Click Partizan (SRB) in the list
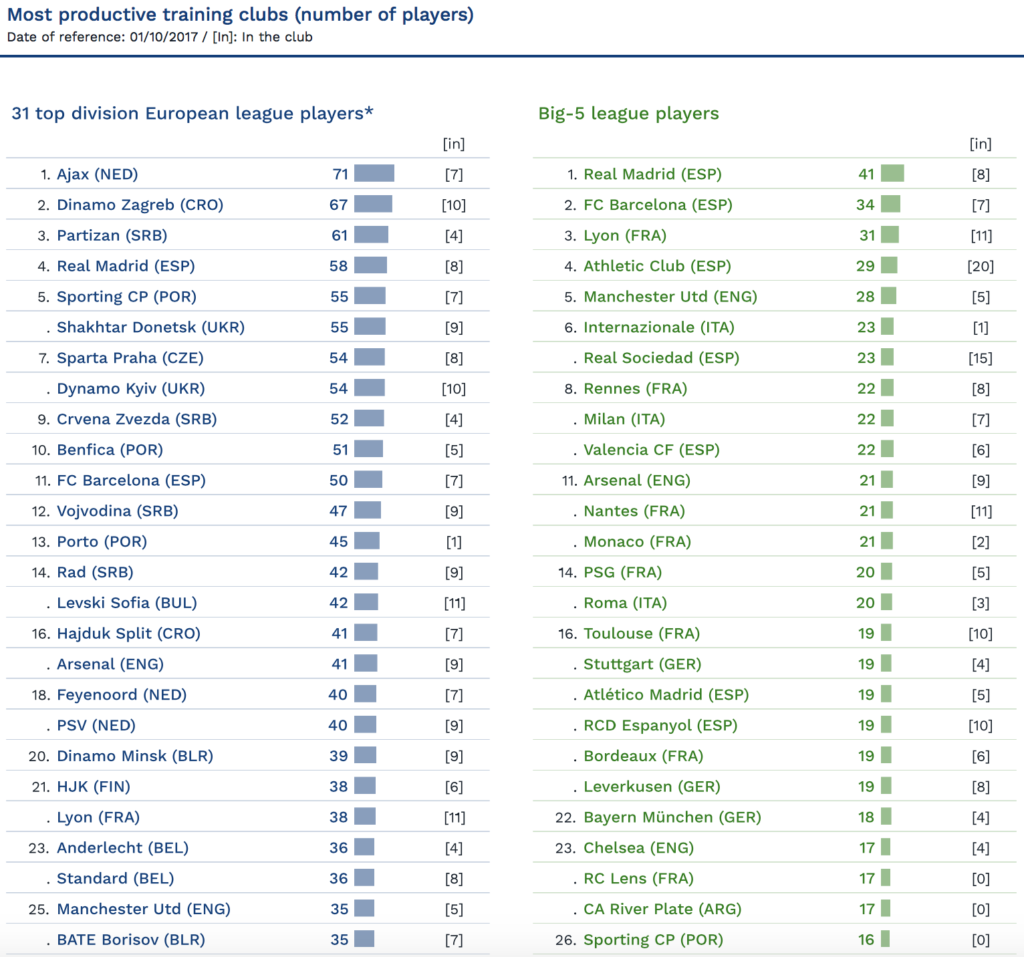This screenshot has height=957, width=1024. coord(112,236)
